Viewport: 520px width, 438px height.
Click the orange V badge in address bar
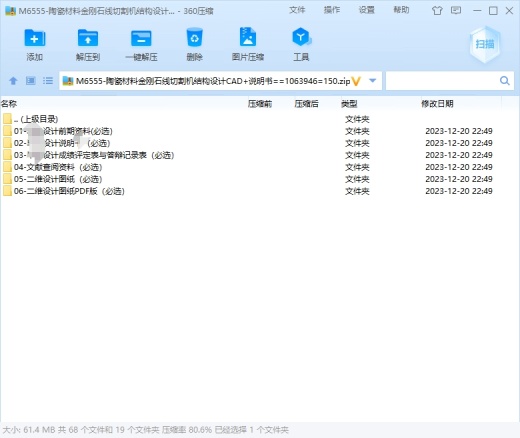pyautogui.click(x=356, y=81)
